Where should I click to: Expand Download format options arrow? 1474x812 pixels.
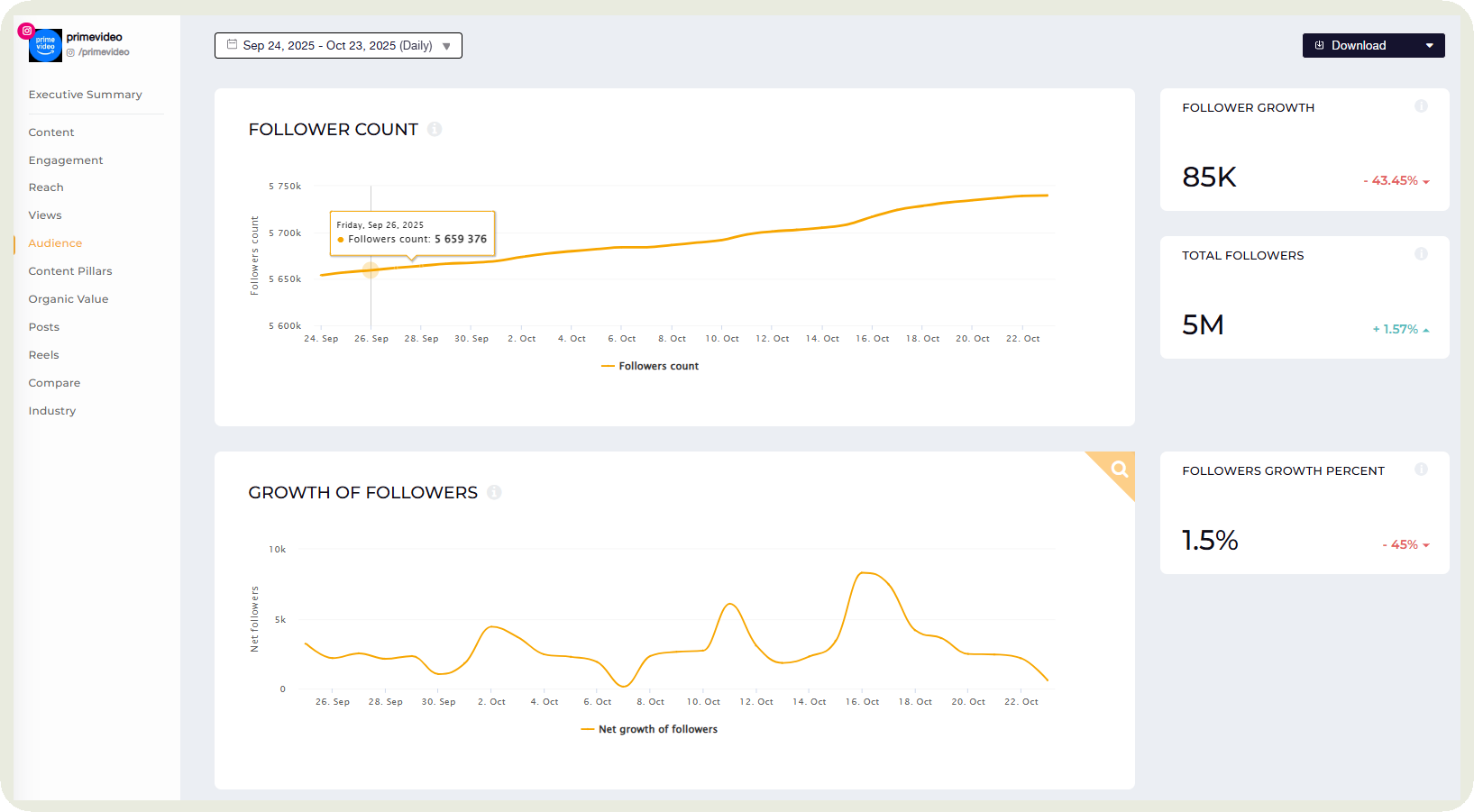[1430, 44]
